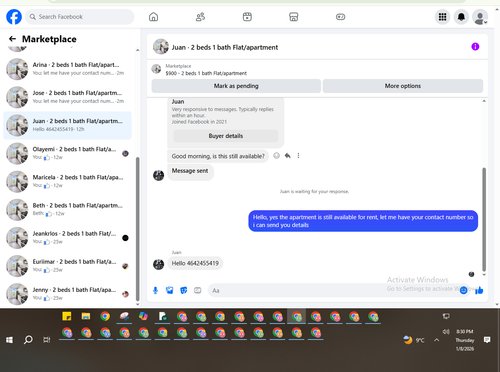Attach a file with the photo icon

(170, 290)
